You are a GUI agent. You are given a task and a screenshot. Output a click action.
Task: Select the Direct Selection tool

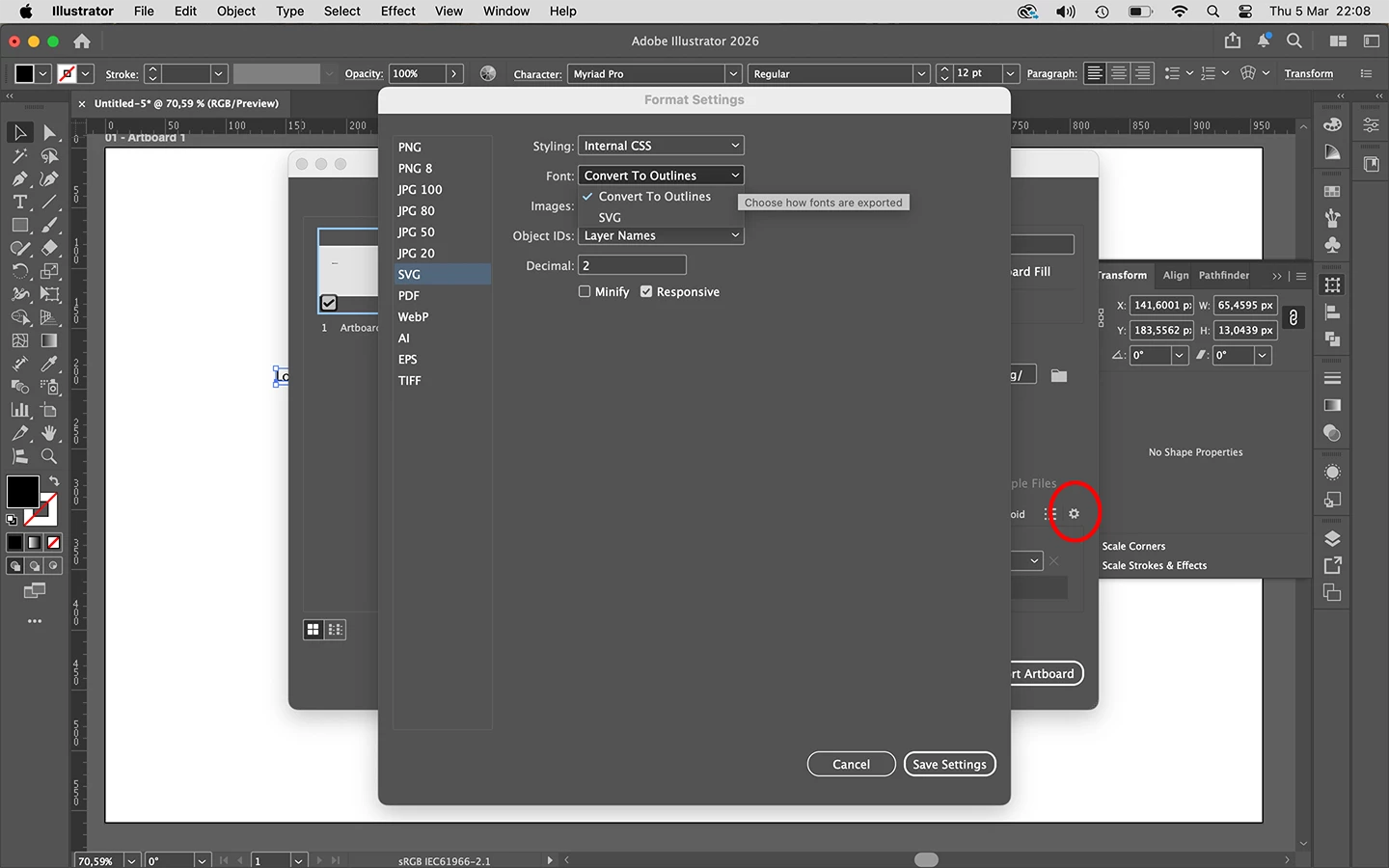tap(50, 132)
